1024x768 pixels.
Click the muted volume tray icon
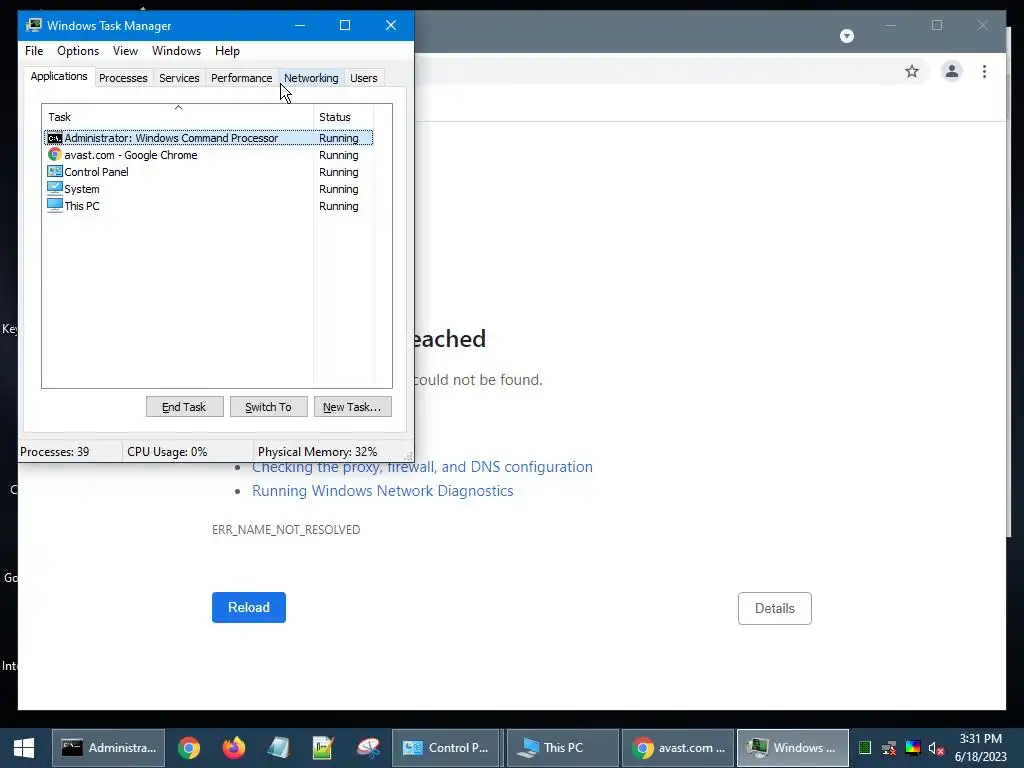936,748
